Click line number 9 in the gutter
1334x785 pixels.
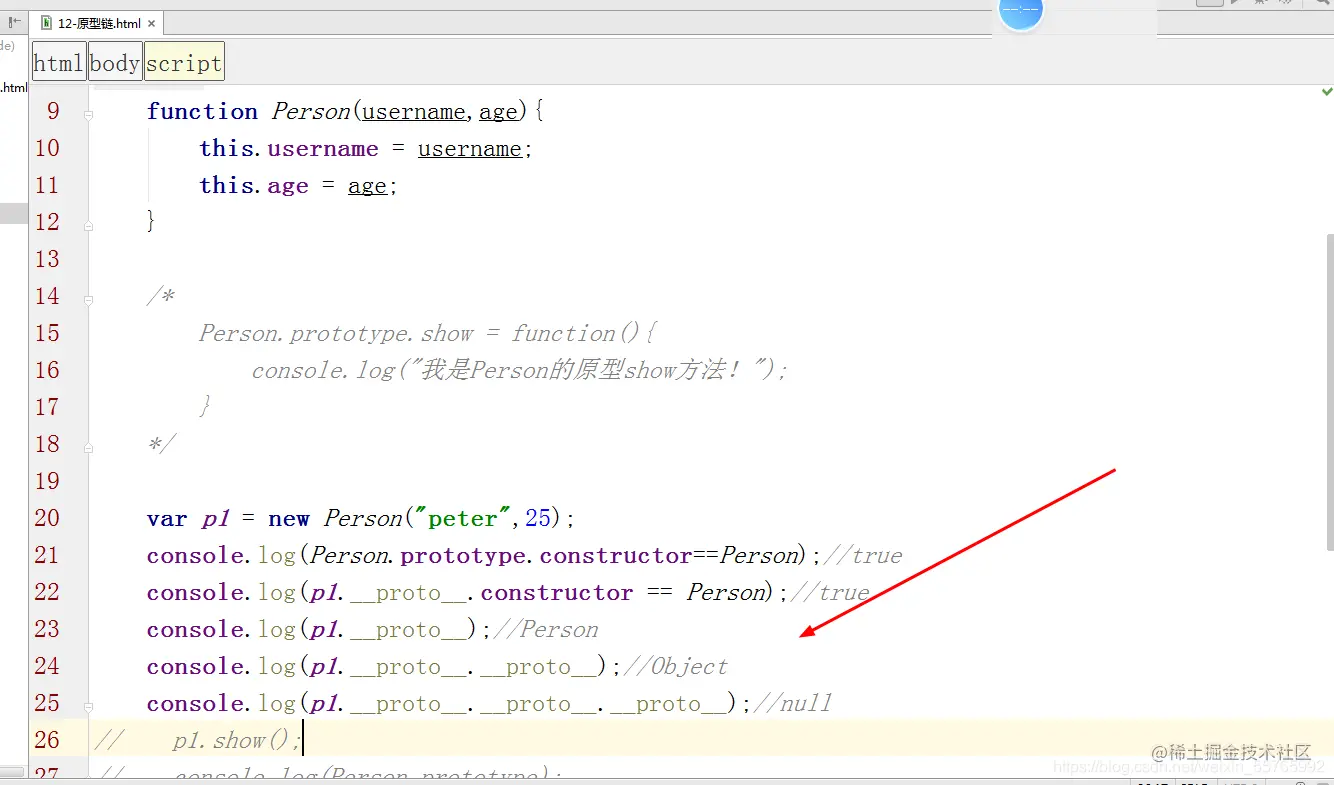(53, 111)
